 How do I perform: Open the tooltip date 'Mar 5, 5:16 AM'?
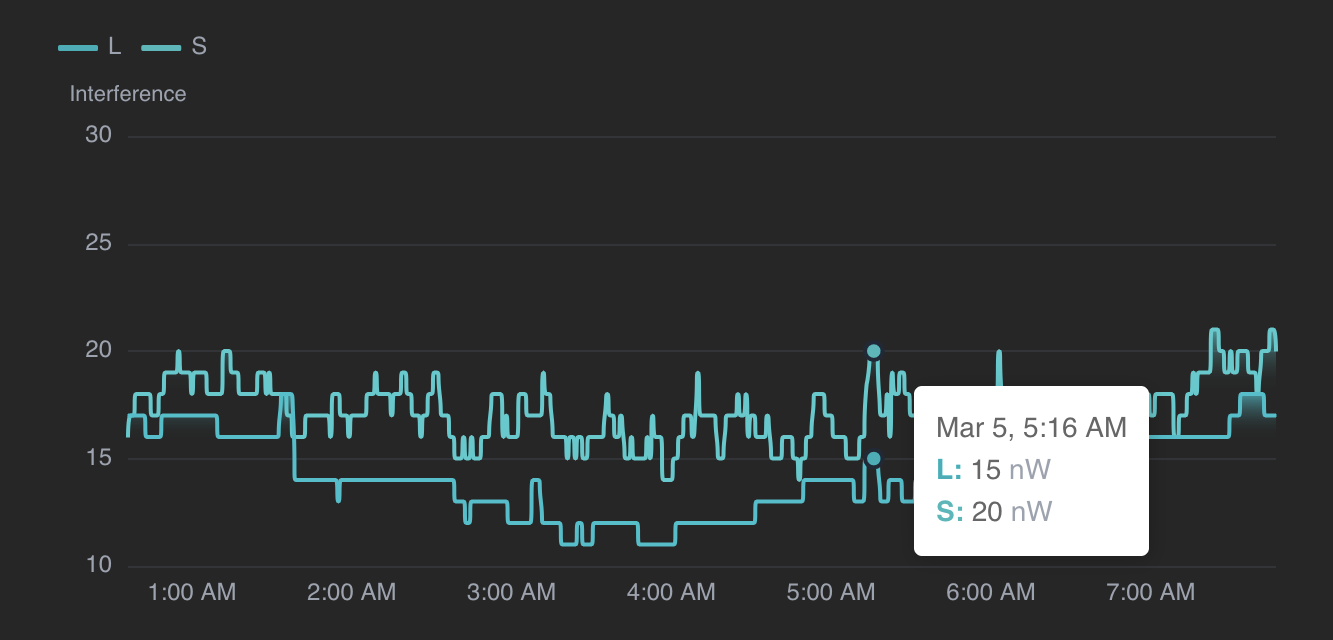1029,427
